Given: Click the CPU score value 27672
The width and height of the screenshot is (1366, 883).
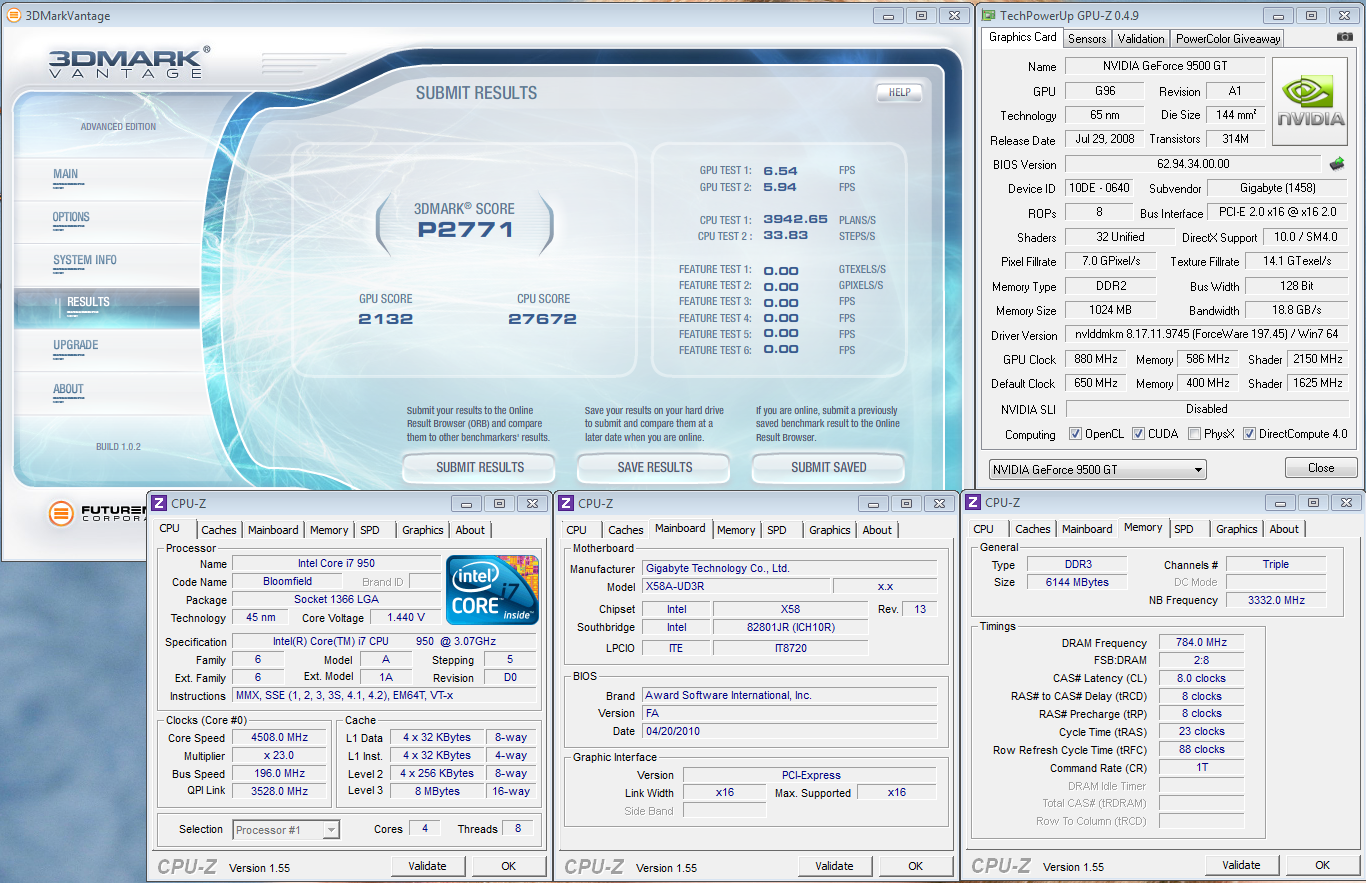Looking at the screenshot, I should 542,319.
